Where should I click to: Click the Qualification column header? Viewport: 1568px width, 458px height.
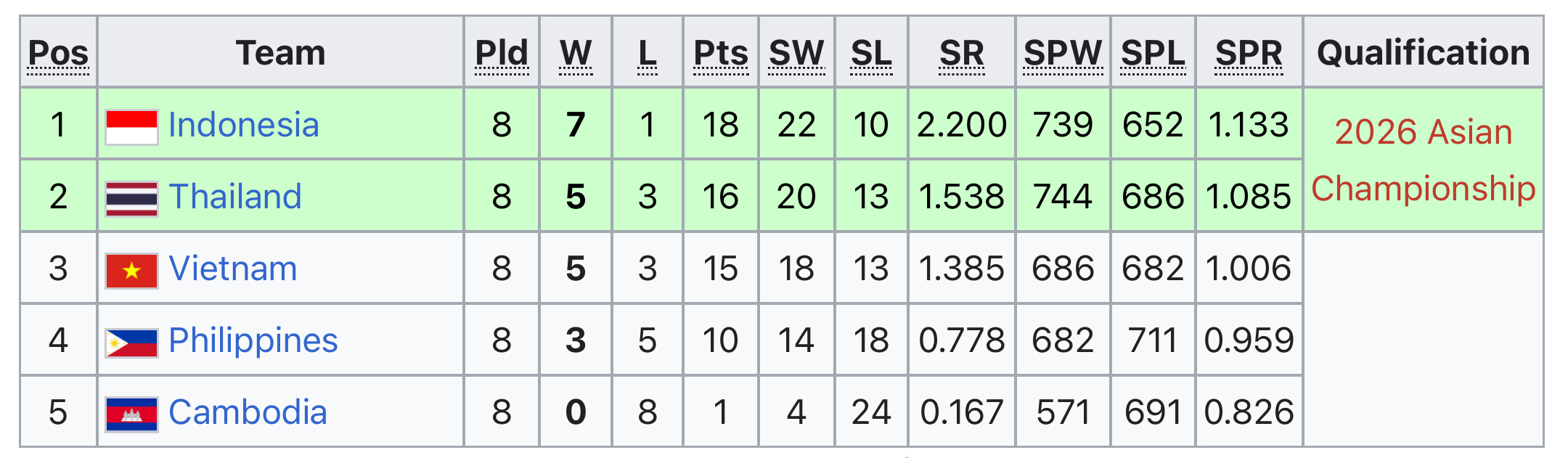coord(1424,53)
